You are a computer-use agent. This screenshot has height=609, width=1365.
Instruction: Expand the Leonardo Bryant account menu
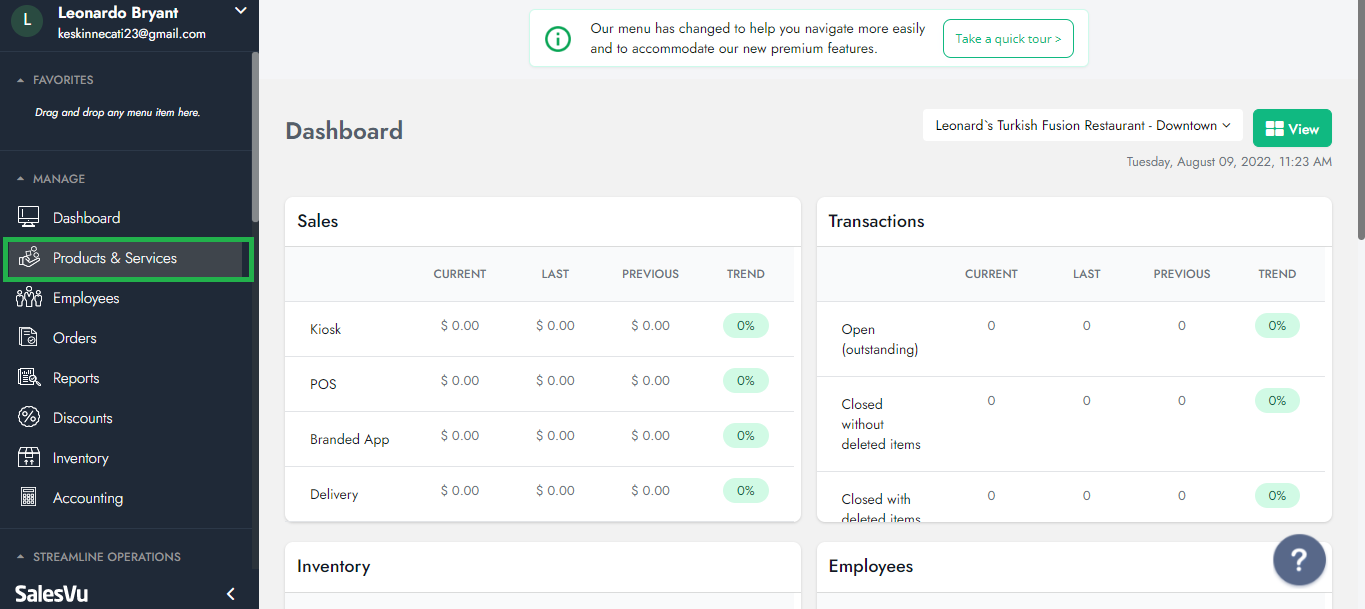pyautogui.click(x=239, y=11)
